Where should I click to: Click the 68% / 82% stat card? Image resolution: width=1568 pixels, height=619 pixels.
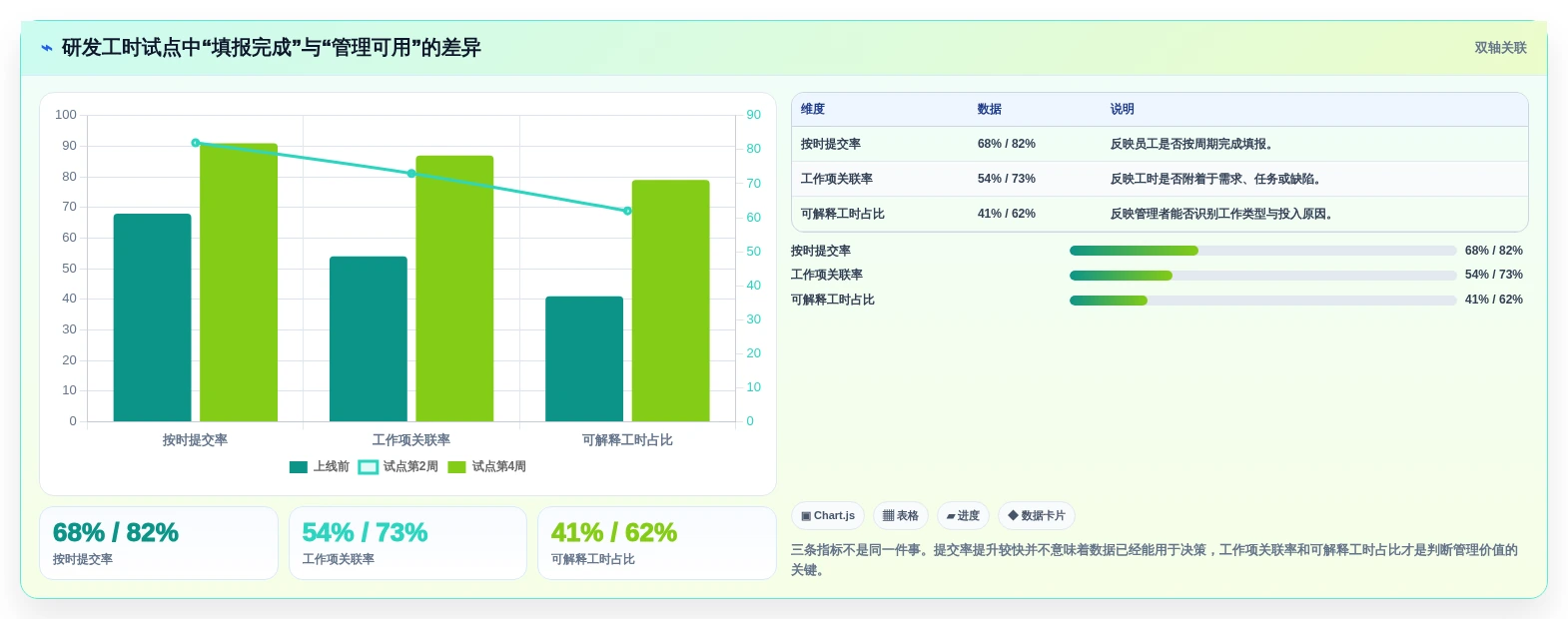point(159,543)
